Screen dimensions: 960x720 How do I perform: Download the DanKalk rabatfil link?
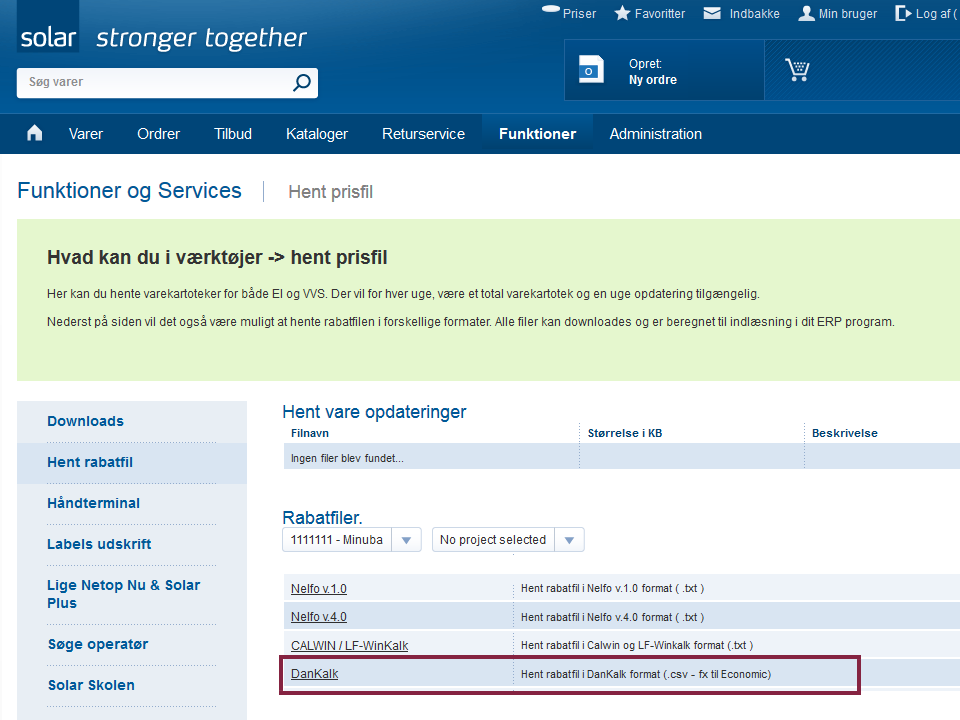pyautogui.click(x=315, y=674)
